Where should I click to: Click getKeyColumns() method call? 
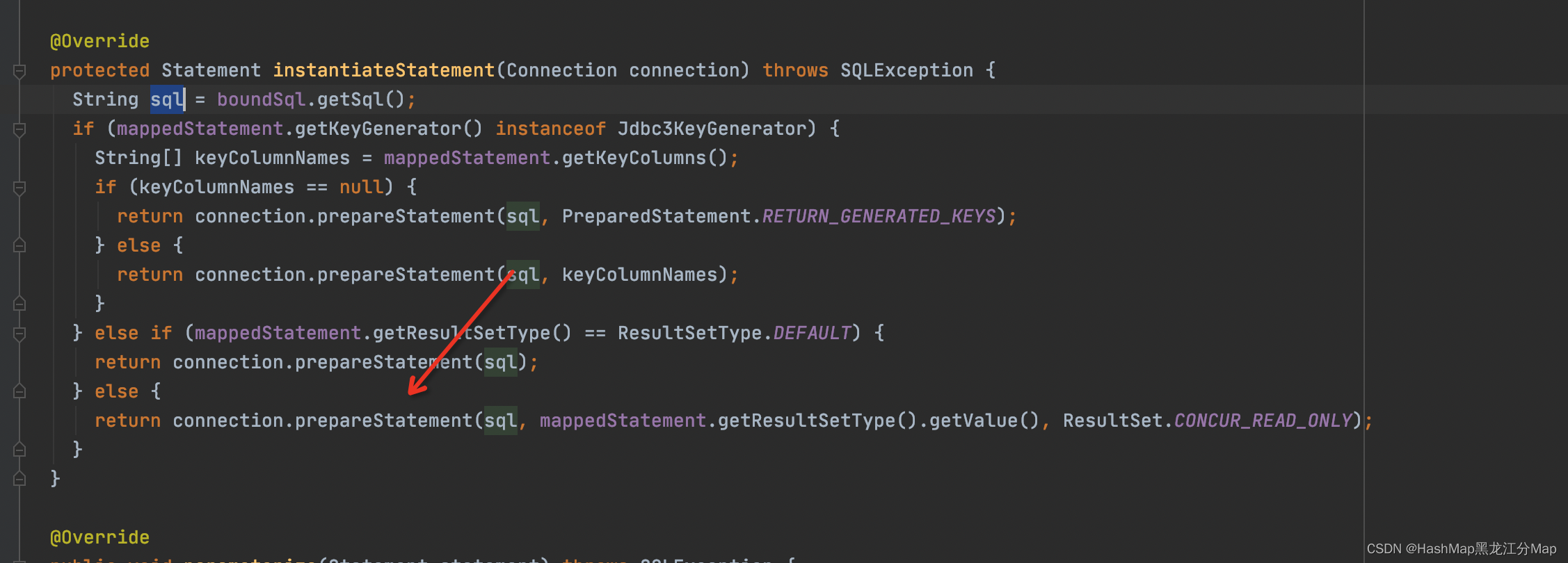coord(645,158)
